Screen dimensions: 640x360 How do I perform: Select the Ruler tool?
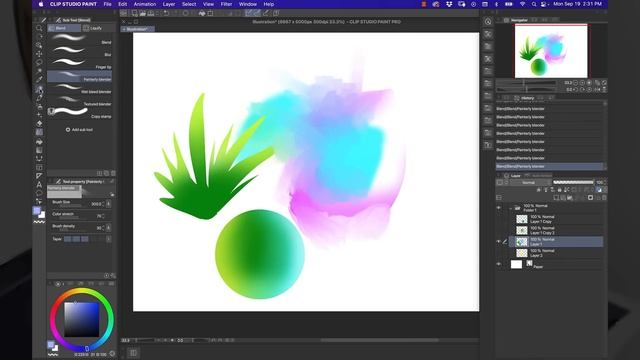point(39,176)
